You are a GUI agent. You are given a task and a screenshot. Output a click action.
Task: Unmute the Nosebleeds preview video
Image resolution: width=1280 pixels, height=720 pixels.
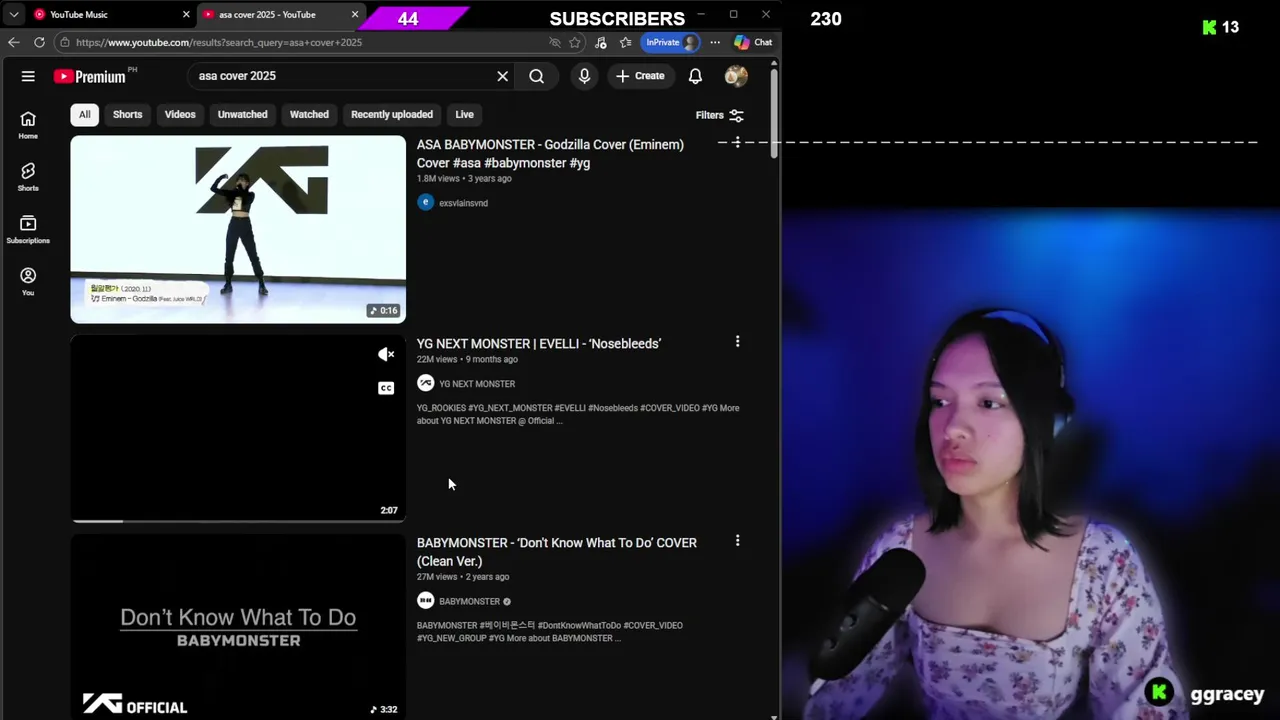click(386, 354)
